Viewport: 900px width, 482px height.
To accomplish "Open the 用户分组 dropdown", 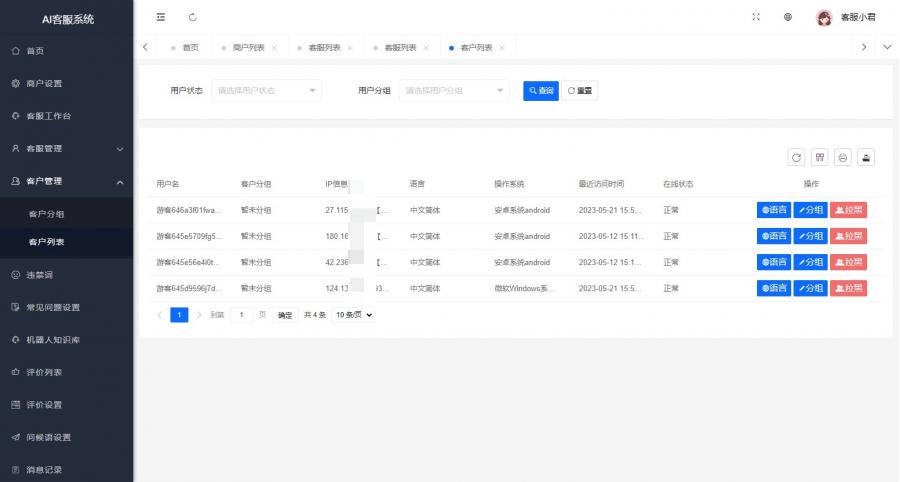I will (454, 91).
